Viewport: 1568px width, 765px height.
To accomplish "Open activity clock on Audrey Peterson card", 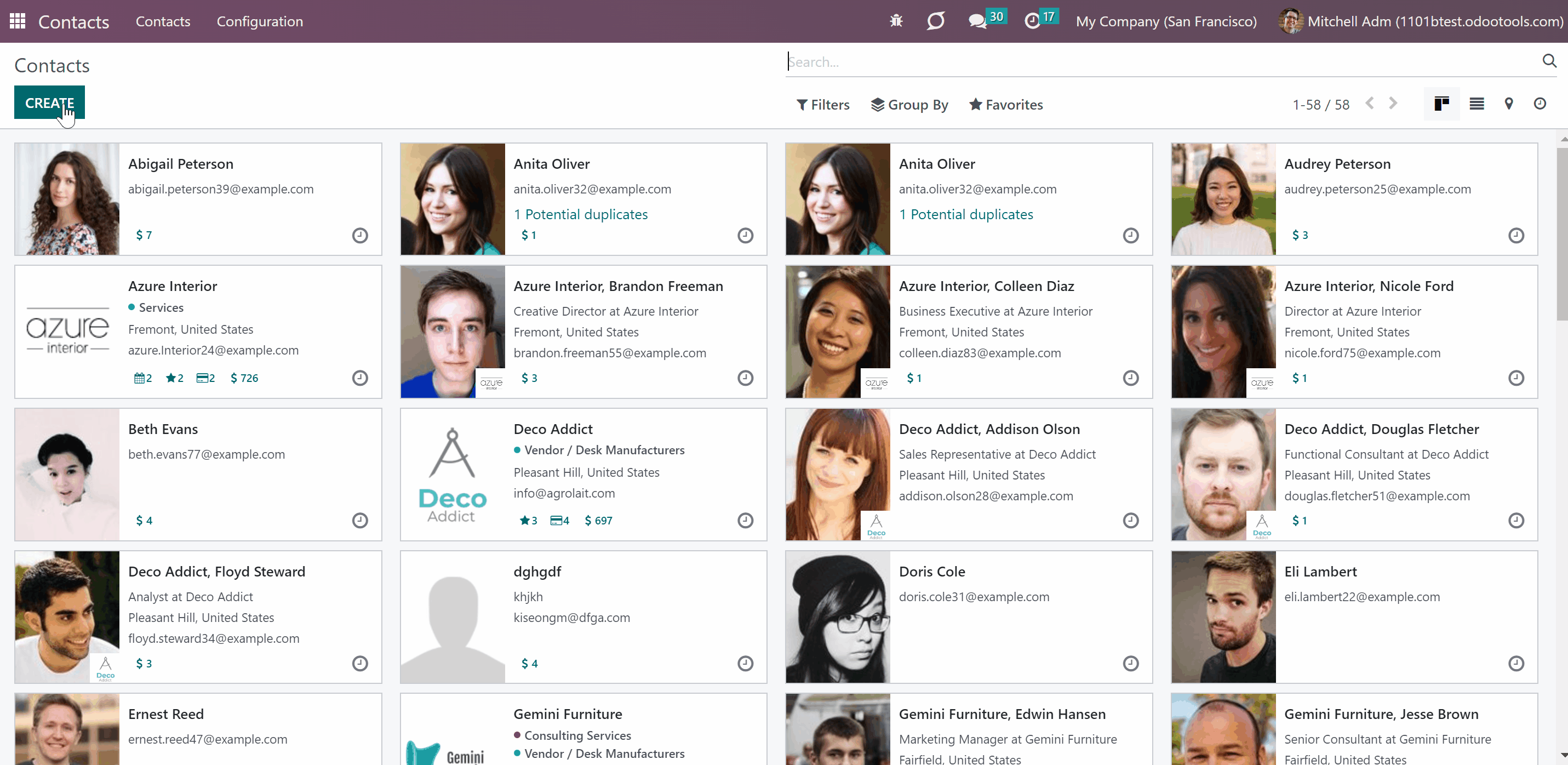I will 1515,235.
